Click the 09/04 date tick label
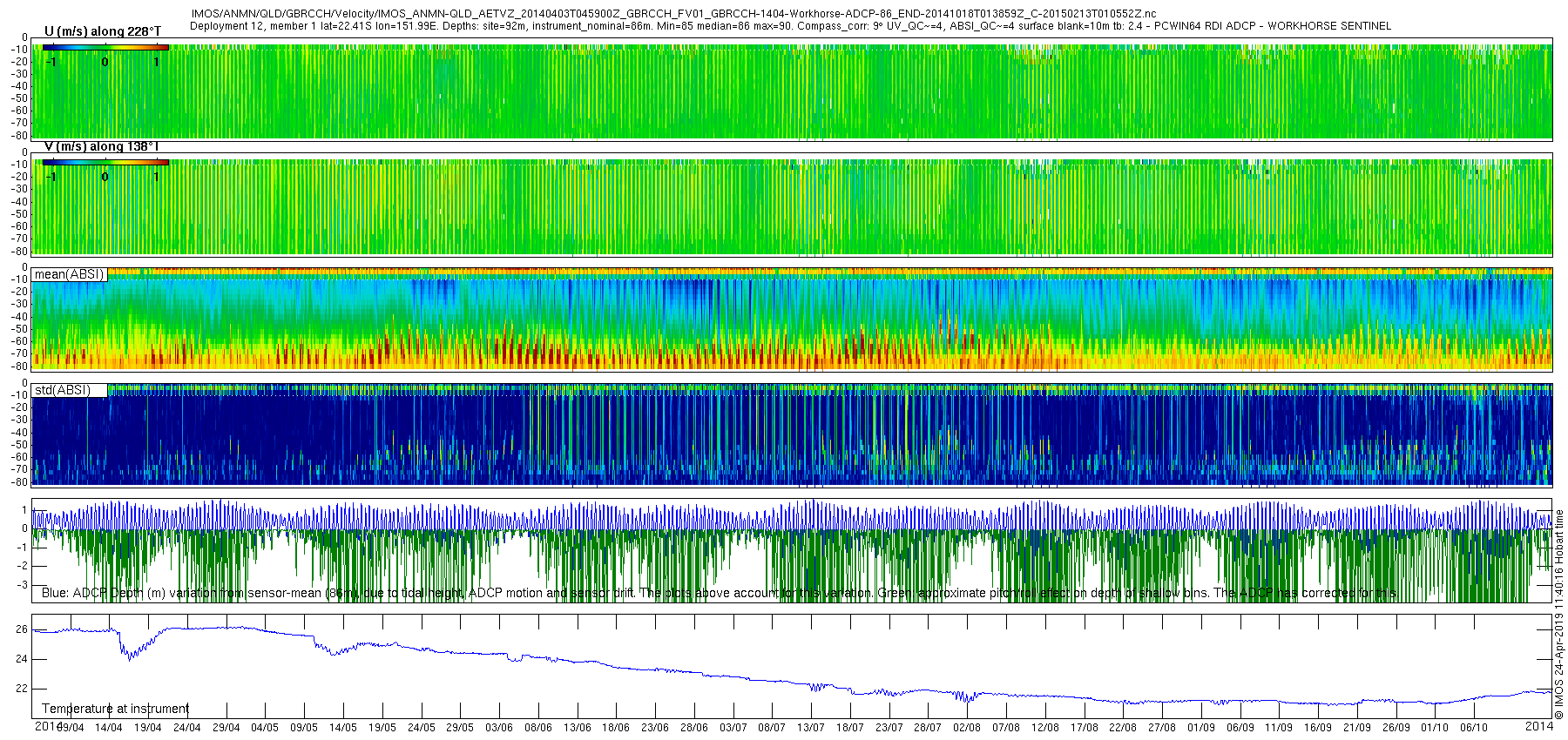 70,728
